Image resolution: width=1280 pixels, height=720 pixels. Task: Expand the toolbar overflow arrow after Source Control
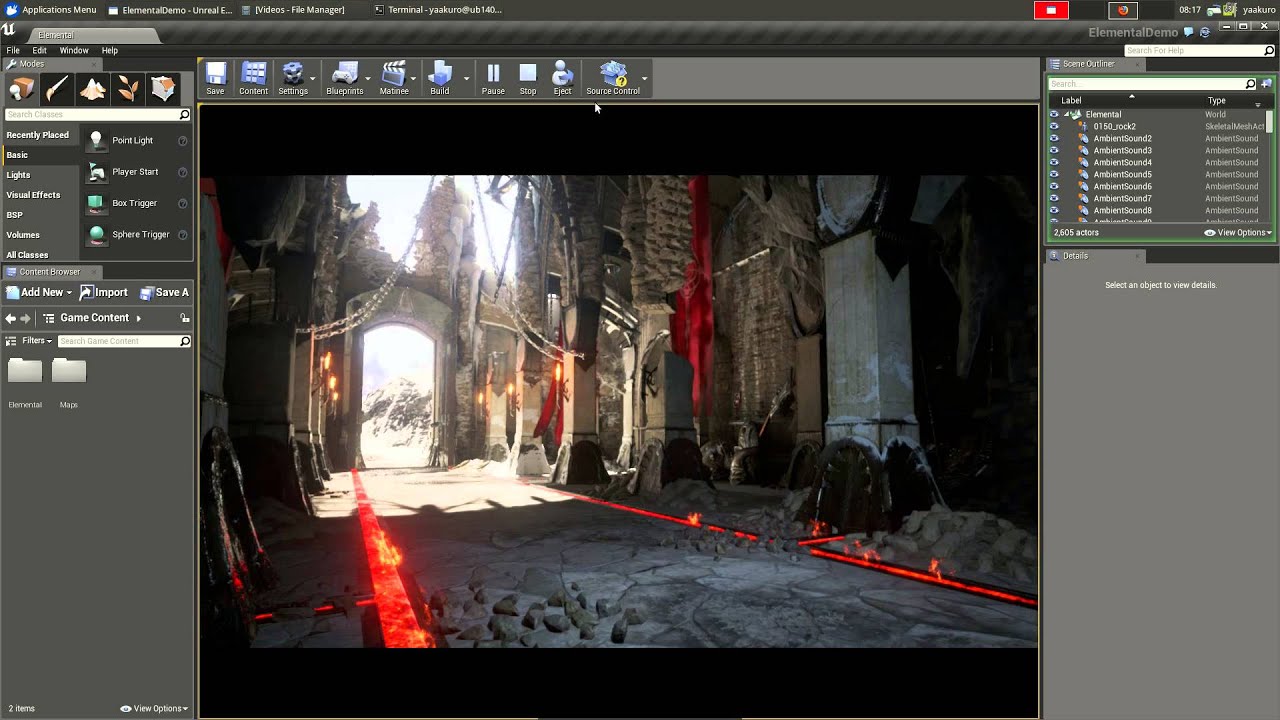click(645, 78)
